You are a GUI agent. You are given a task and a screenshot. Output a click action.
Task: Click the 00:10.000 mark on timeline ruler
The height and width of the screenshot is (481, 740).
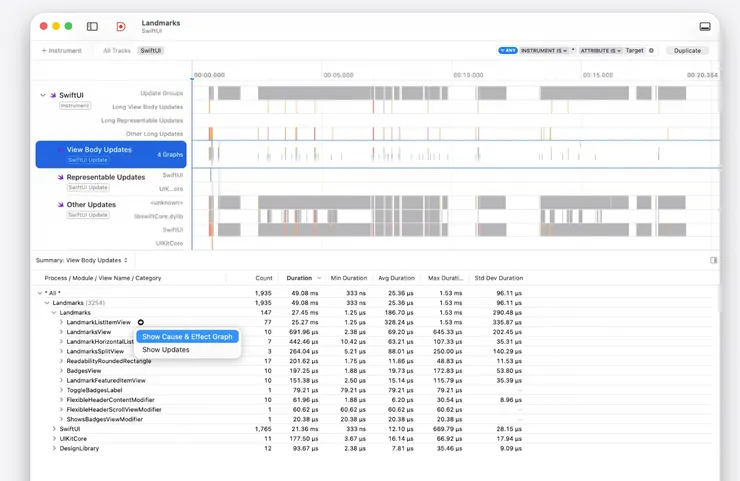pos(467,74)
